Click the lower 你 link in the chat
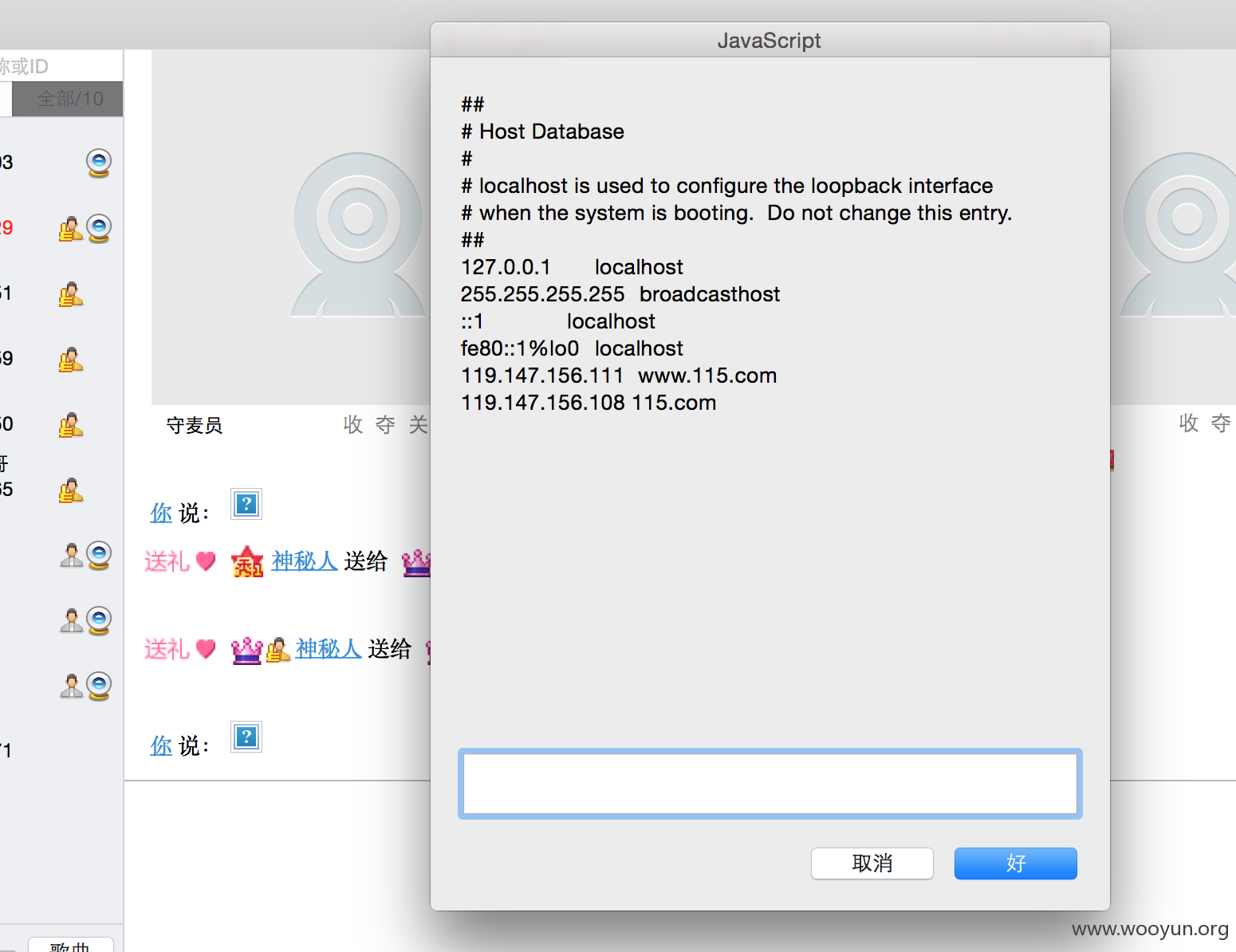This screenshot has height=952, width=1236. click(161, 745)
